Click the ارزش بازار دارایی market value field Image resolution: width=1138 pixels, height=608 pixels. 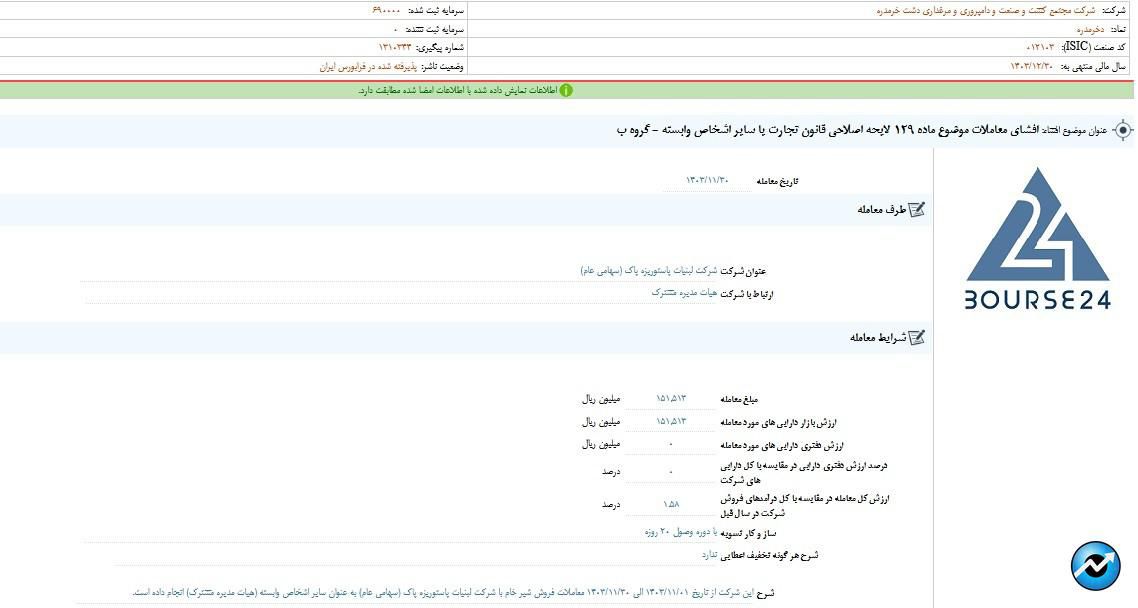click(x=671, y=422)
